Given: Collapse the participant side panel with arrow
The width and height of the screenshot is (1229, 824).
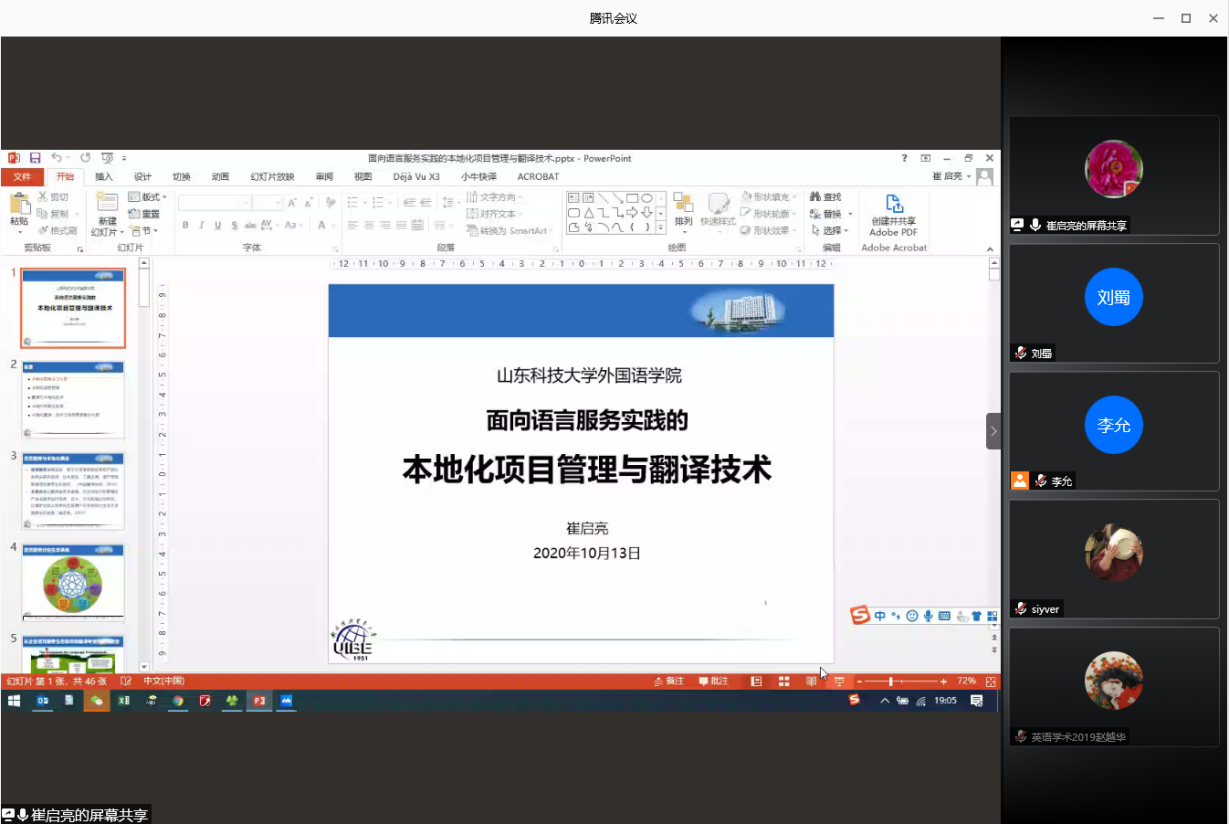Looking at the screenshot, I should 993,431.
